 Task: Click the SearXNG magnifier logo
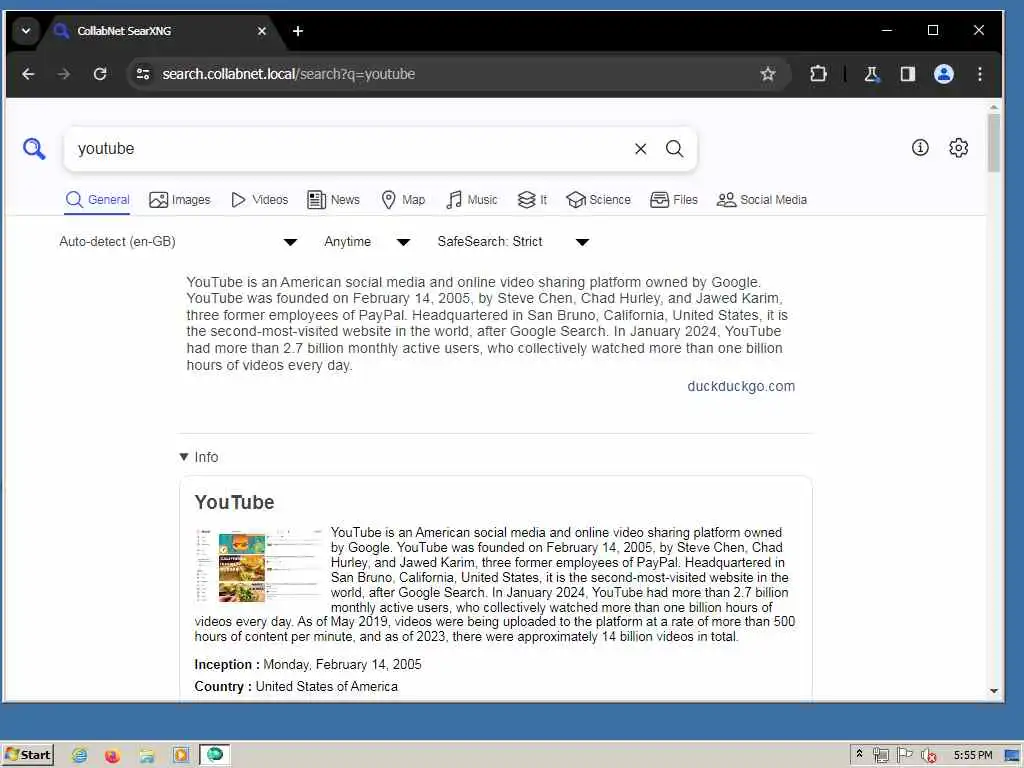34,148
